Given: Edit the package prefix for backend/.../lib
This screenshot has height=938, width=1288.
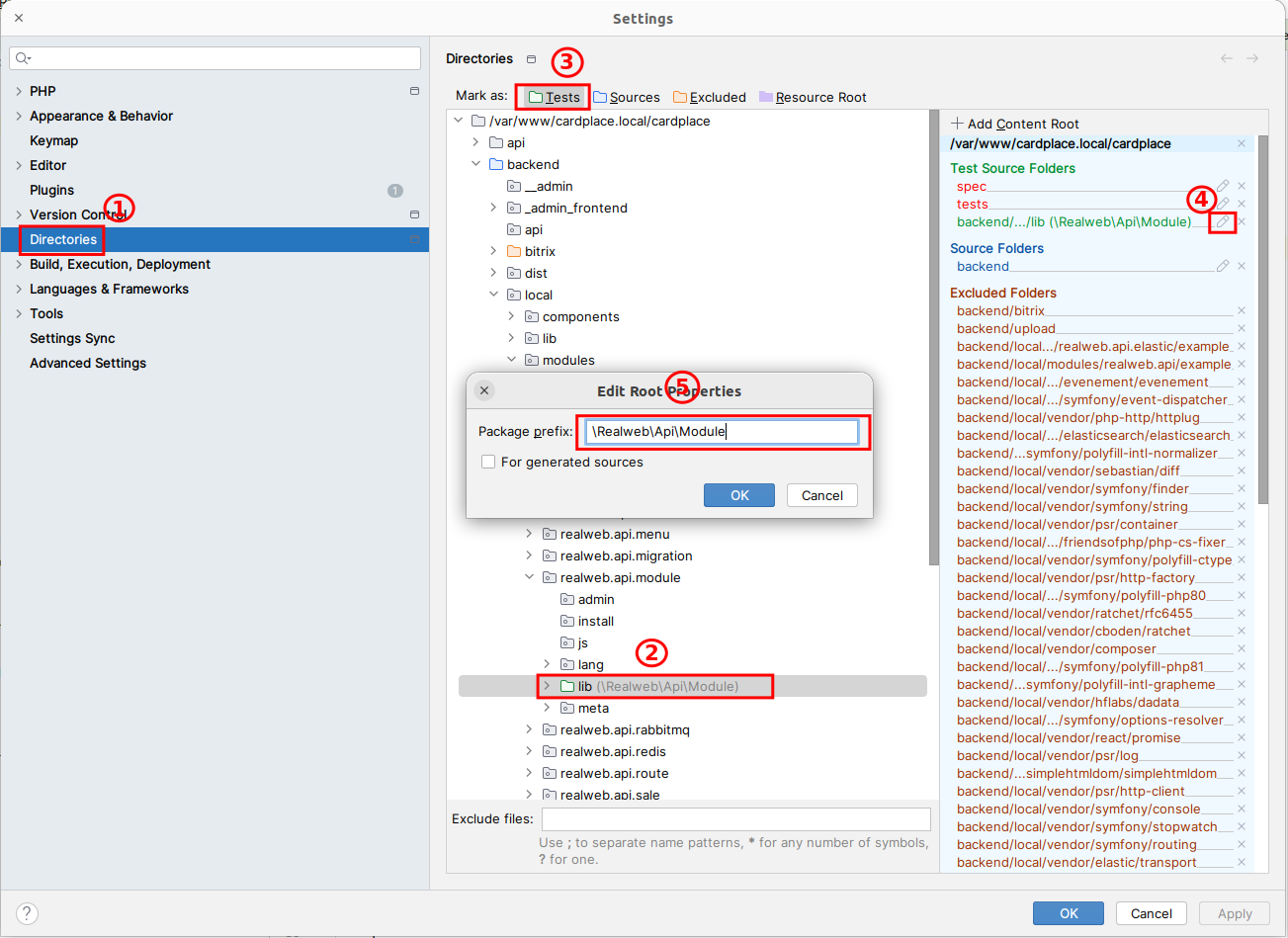Looking at the screenshot, I should point(1223,222).
